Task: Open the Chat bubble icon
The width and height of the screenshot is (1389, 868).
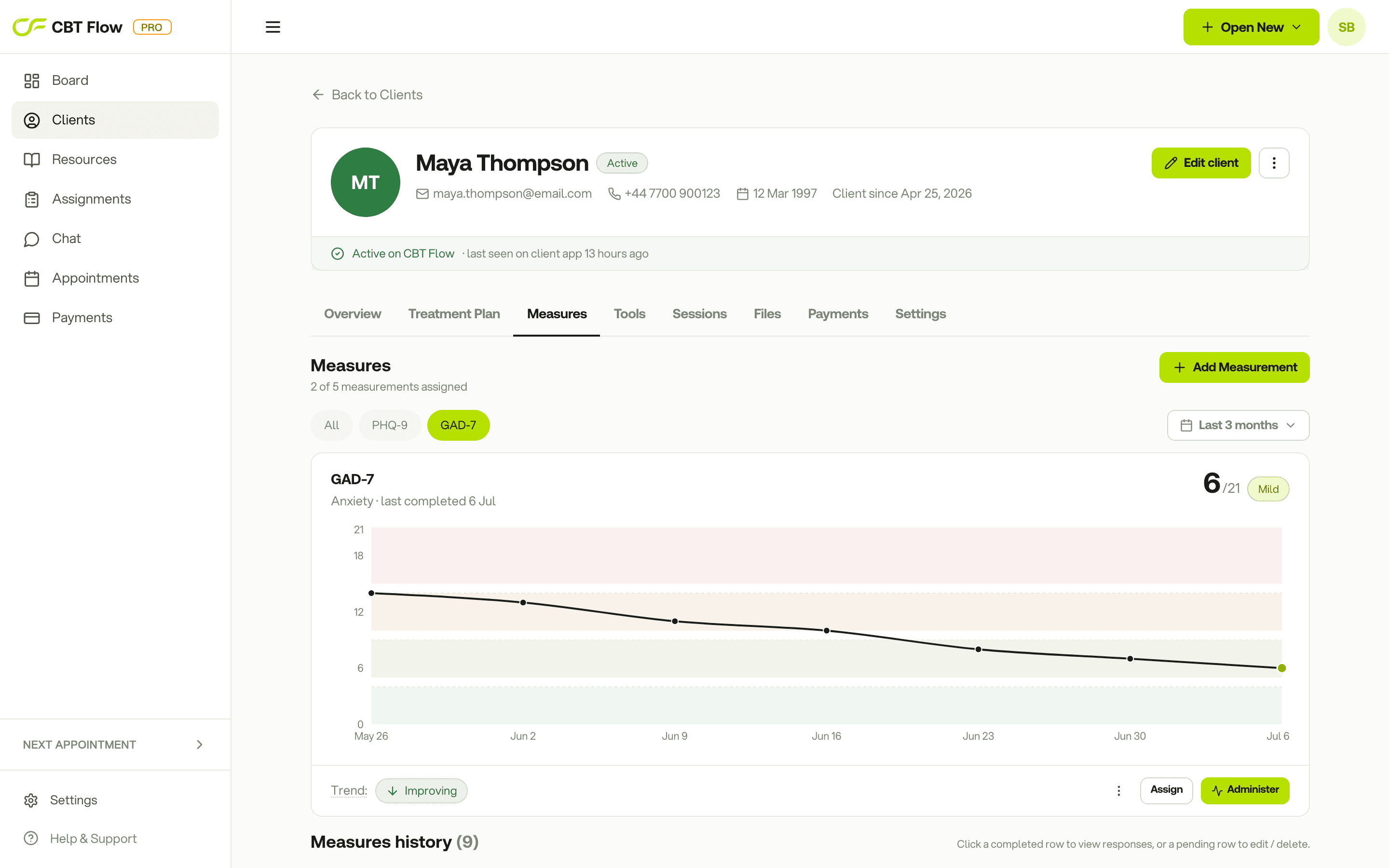Action: (31, 239)
